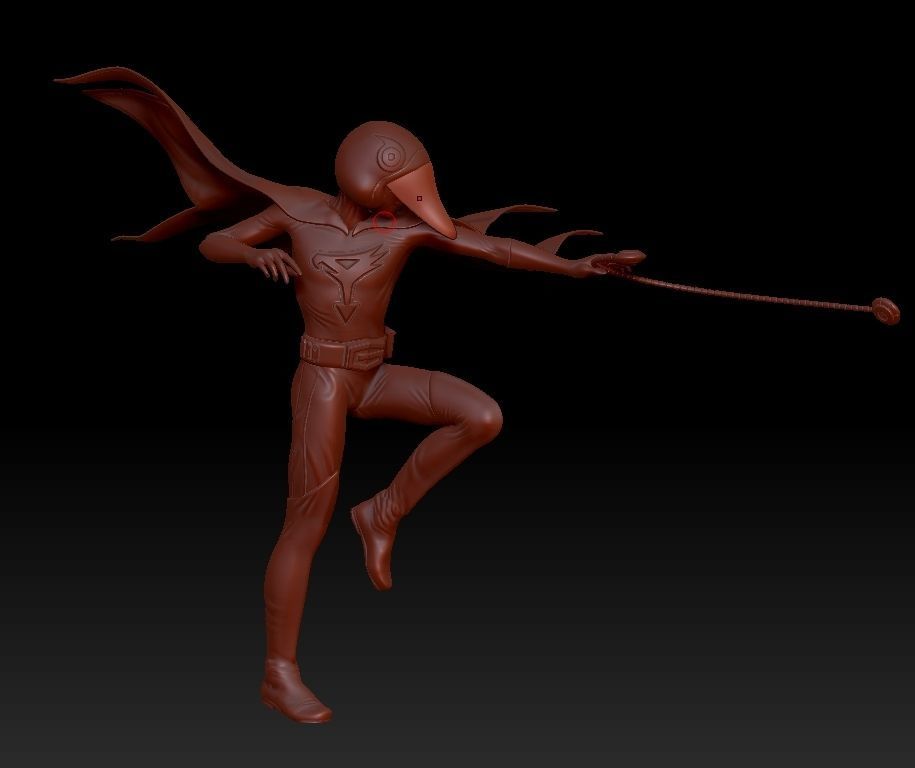This screenshot has width=915, height=768.
Task: Click the clawed hand resting on the hip
Action: [275, 264]
